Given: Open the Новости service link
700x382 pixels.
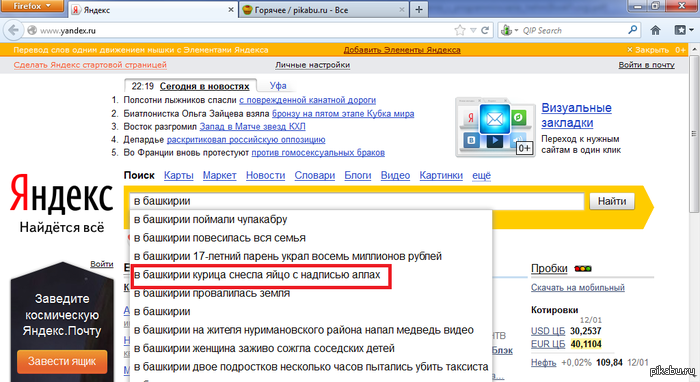Looking at the screenshot, I should 265,175.
